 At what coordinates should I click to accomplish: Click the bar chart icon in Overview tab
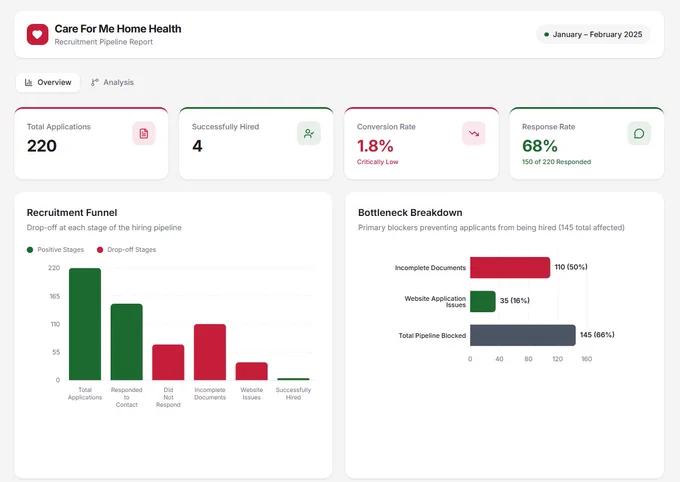point(29,82)
